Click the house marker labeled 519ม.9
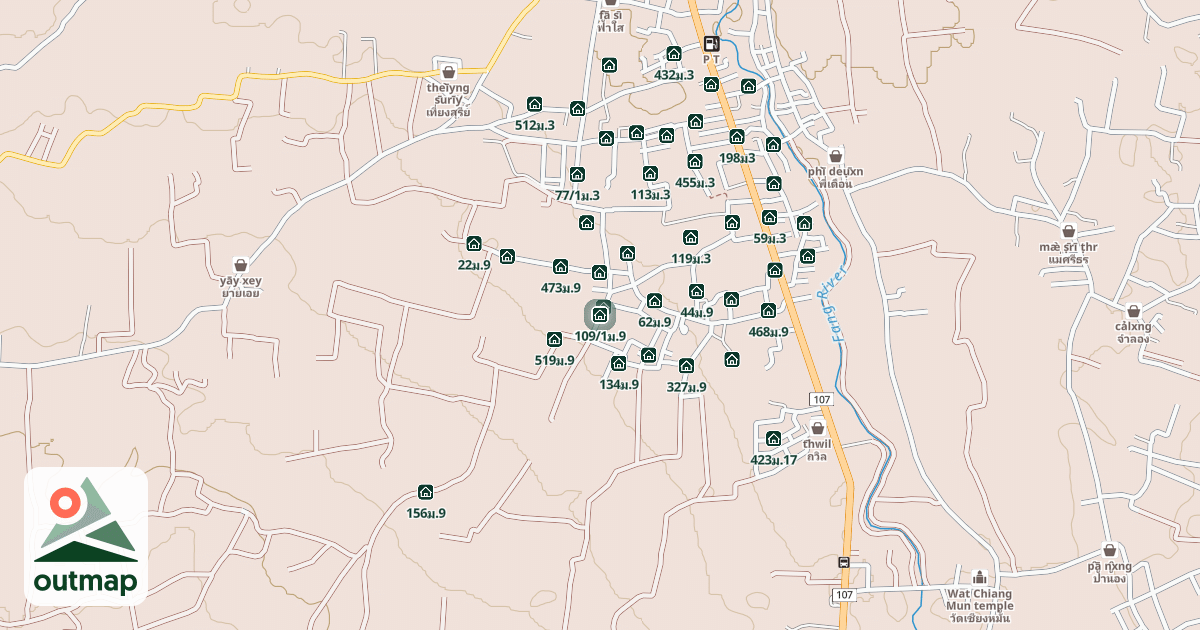This screenshot has width=1200, height=630. click(x=555, y=339)
